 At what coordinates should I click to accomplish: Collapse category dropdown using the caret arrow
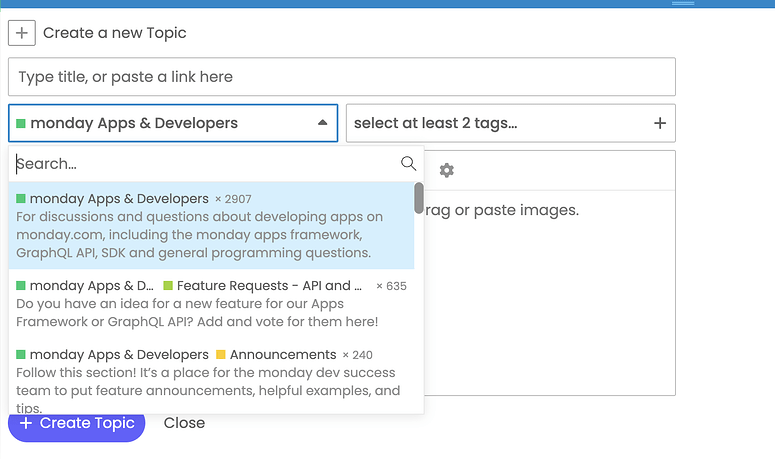pos(322,123)
